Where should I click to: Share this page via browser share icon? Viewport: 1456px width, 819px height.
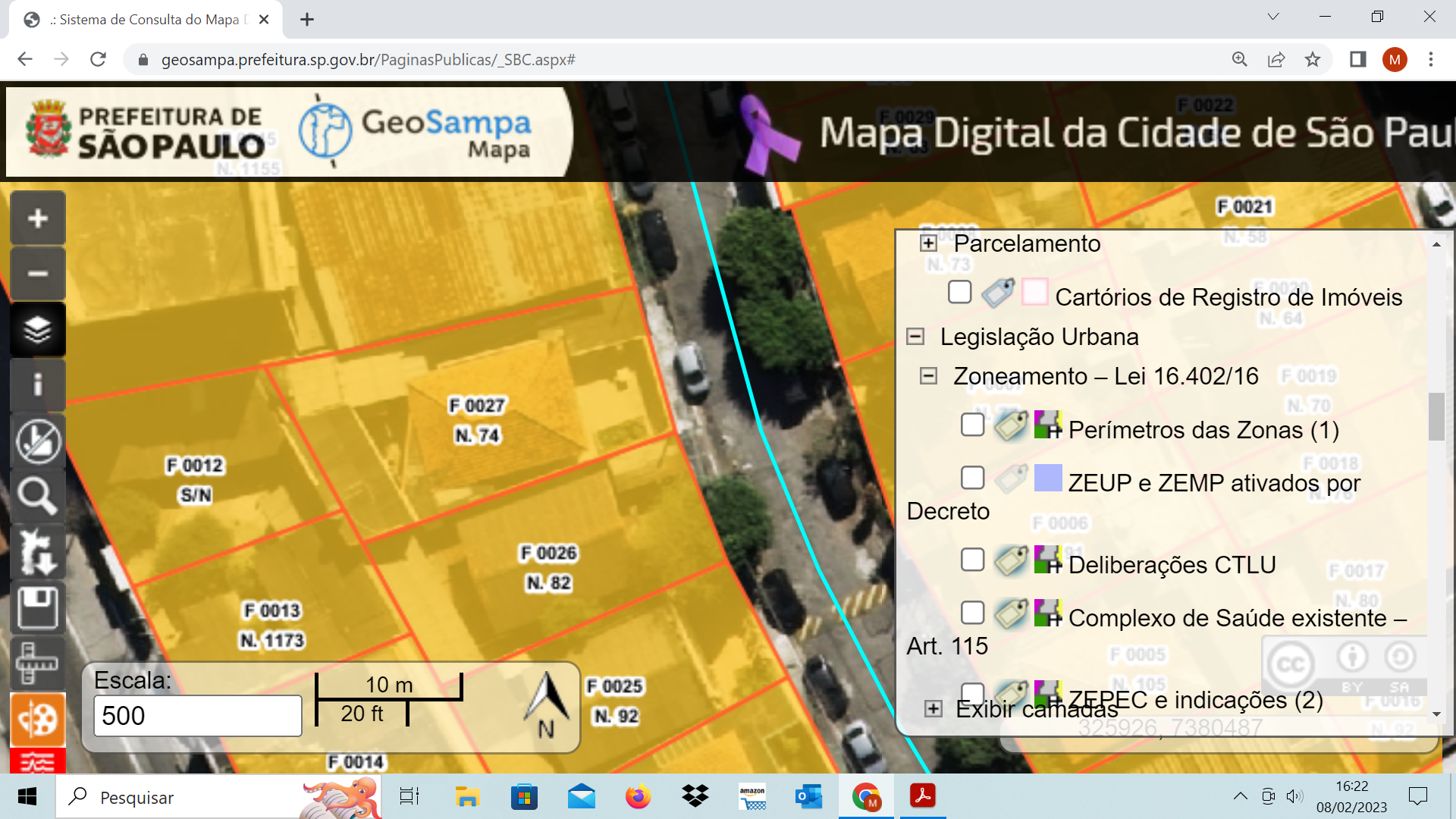click(x=1276, y=59)
